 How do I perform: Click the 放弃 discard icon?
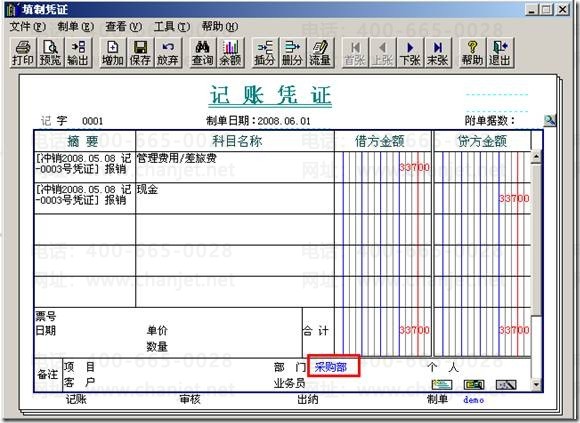[168, 53]
